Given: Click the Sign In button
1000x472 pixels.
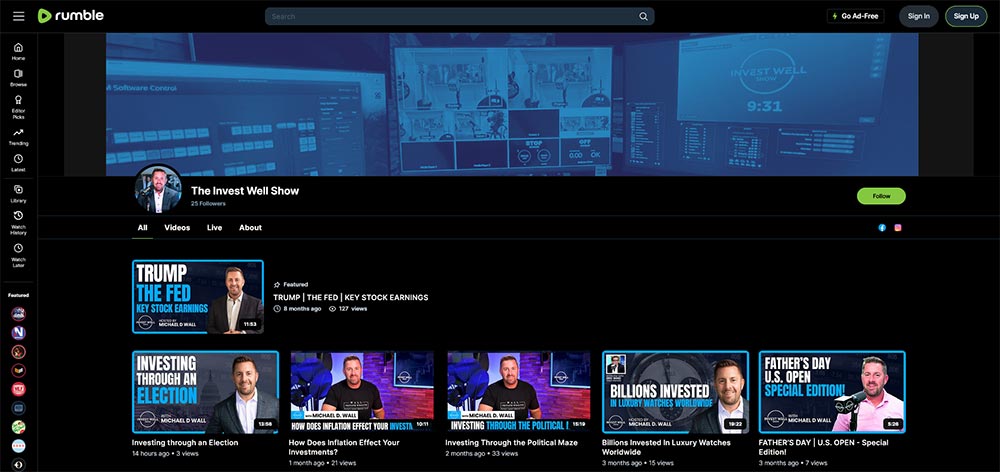Looking at the screenshot, I should pos(918,16).
